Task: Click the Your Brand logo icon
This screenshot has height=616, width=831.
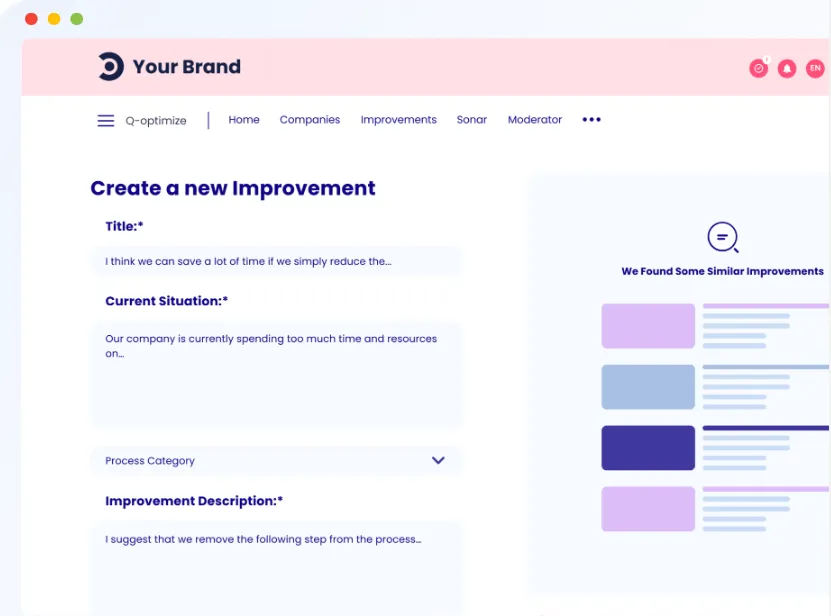Action: (111, 66)
